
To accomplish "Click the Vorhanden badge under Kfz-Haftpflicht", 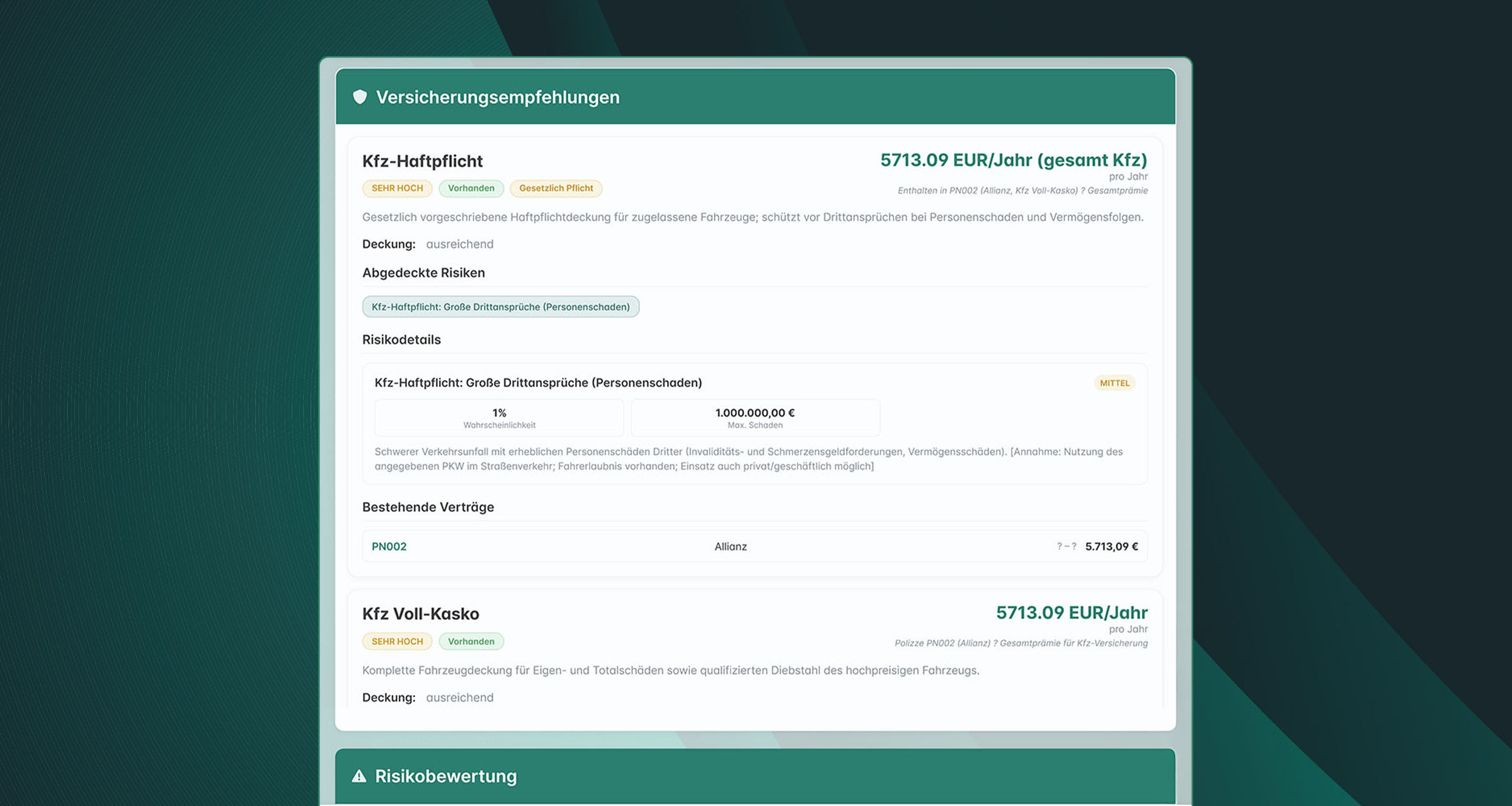I will pyautogui.click(x=471, y=188).
